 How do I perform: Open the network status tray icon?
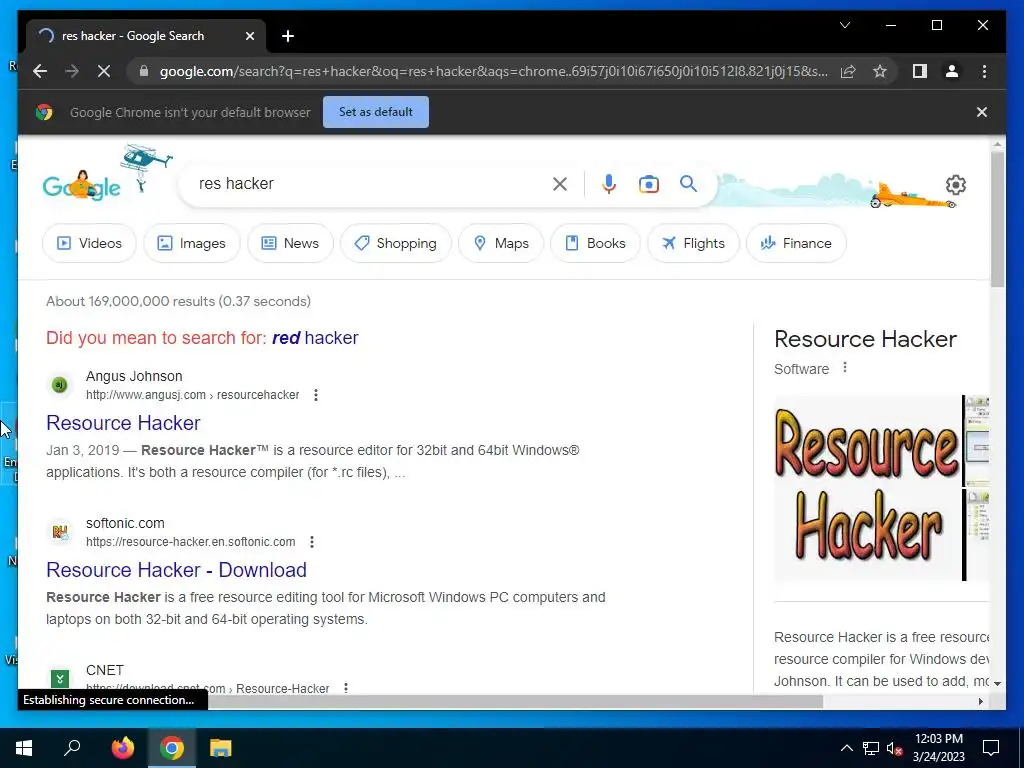(871, 748)
